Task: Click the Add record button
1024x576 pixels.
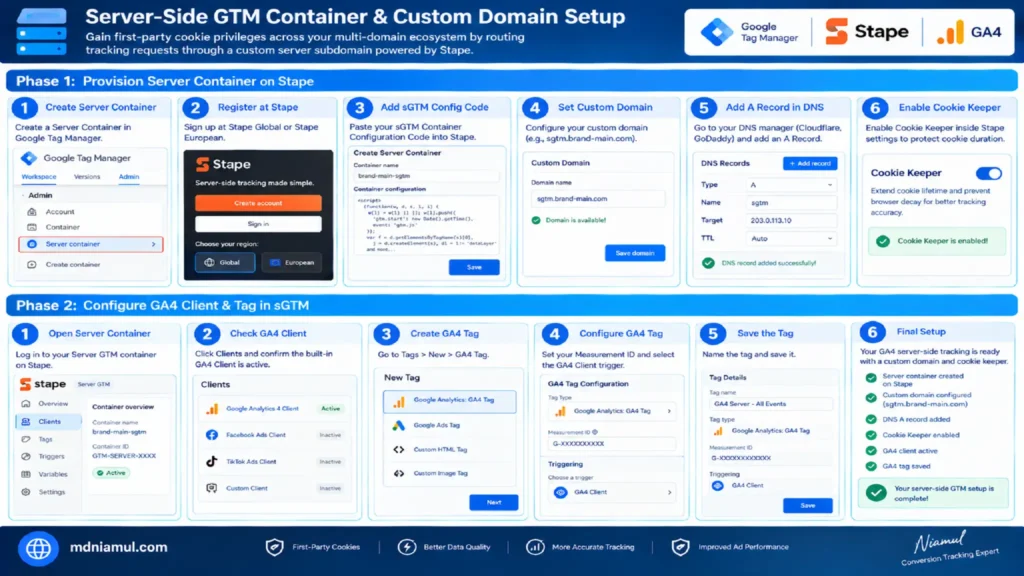Action: 810,163
